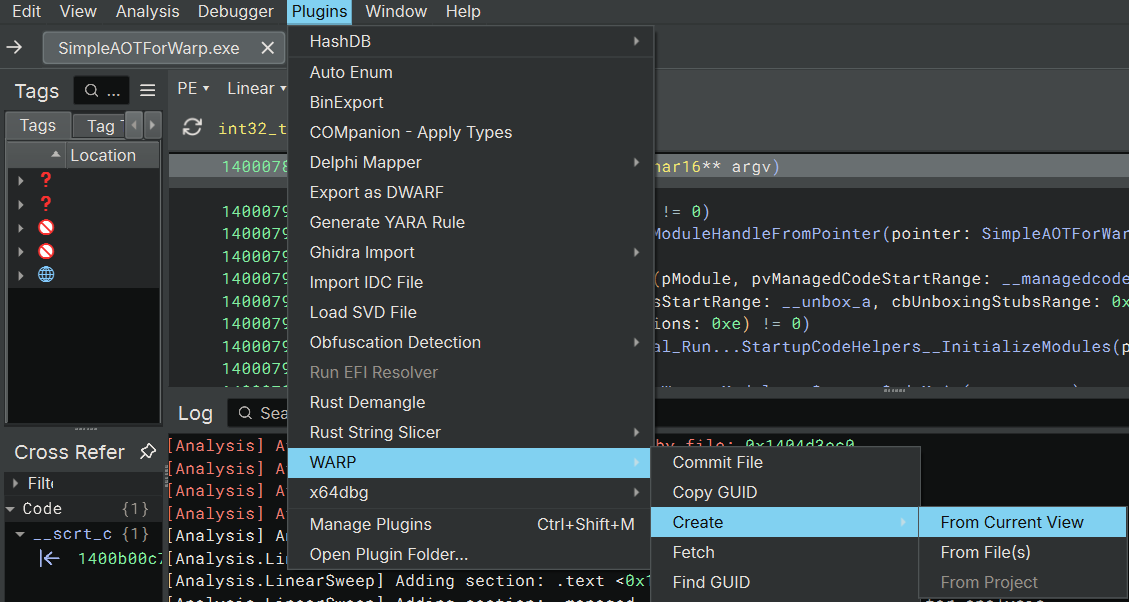Toggle the Cross References pin
1129x602 pixels.
(x=147, y=452)
